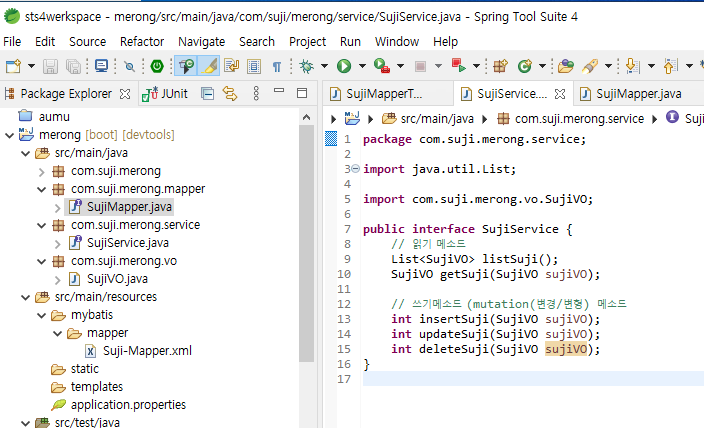704x428 pixels.
Task: Open the Spring Boot Dashboard icon
Action: [157, 66]
